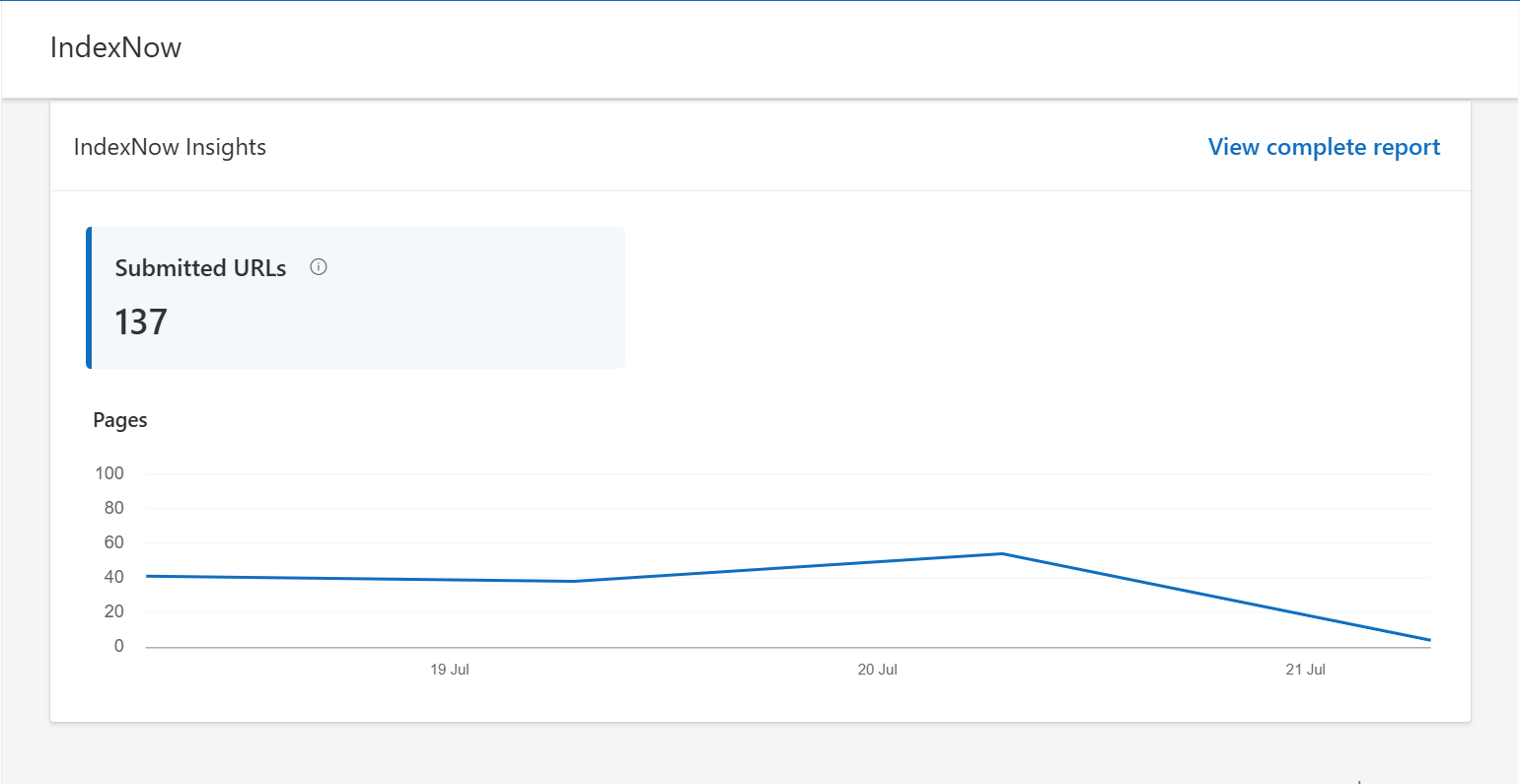Viewport: 1520px width, 784px height.
Task: Select the peak data point near 20 Jul
Action: click(1002, 554)
